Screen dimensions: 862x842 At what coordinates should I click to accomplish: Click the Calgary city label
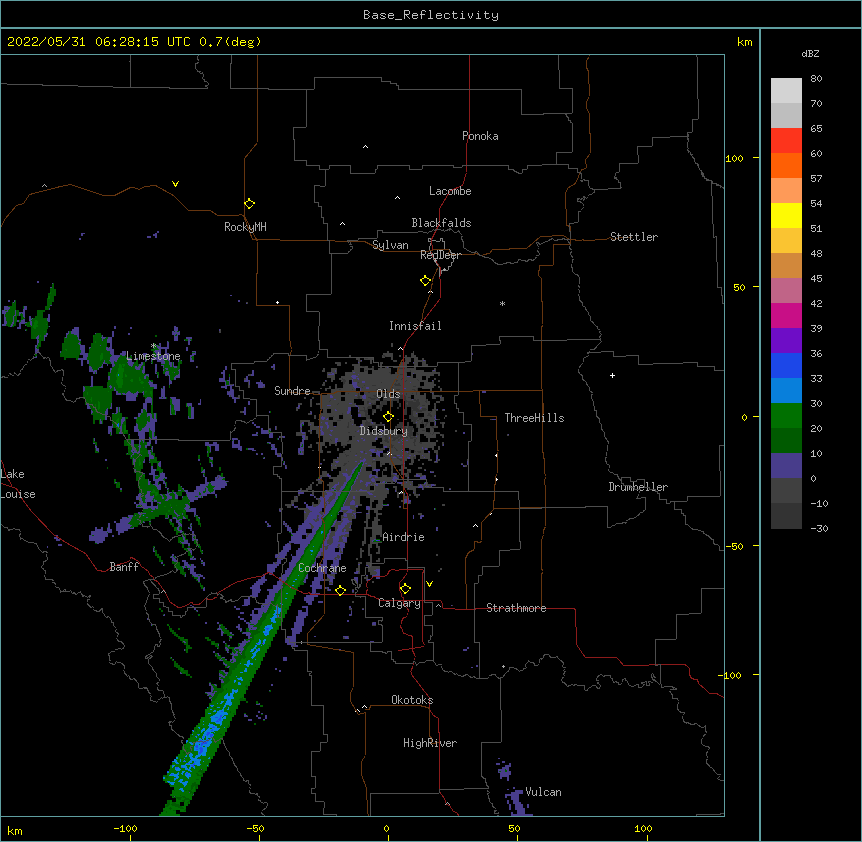tap(399, 603)
